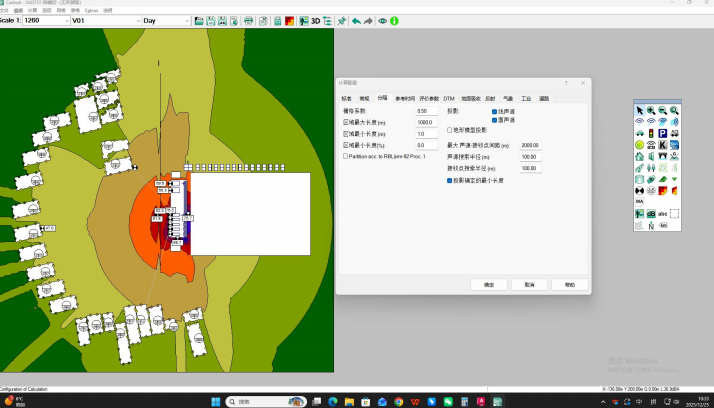This screenshot has height=408, width=714.
Task: Select the green circle receiver tool
Action: click(639, 145)
